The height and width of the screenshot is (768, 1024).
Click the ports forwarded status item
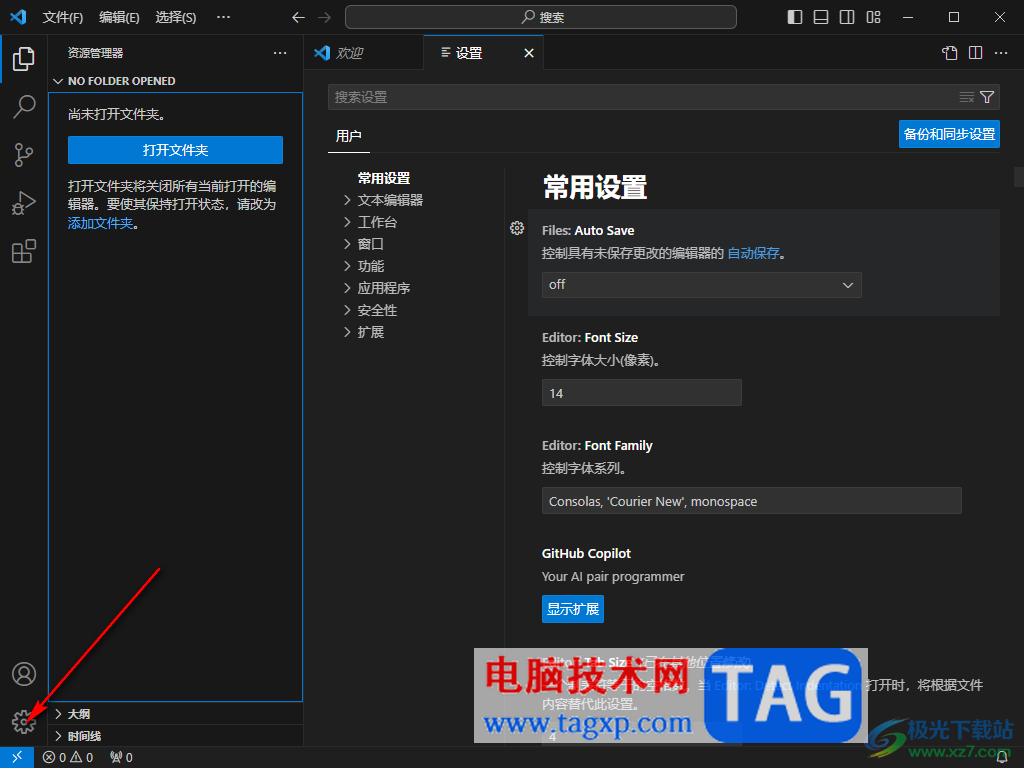tap(121, 758)
